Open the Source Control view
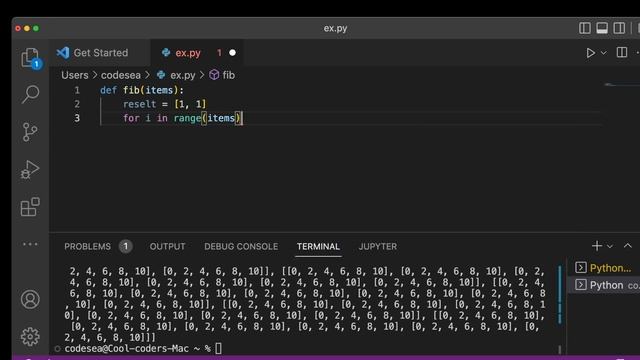640x360 pixels. (x=30, y=132)
